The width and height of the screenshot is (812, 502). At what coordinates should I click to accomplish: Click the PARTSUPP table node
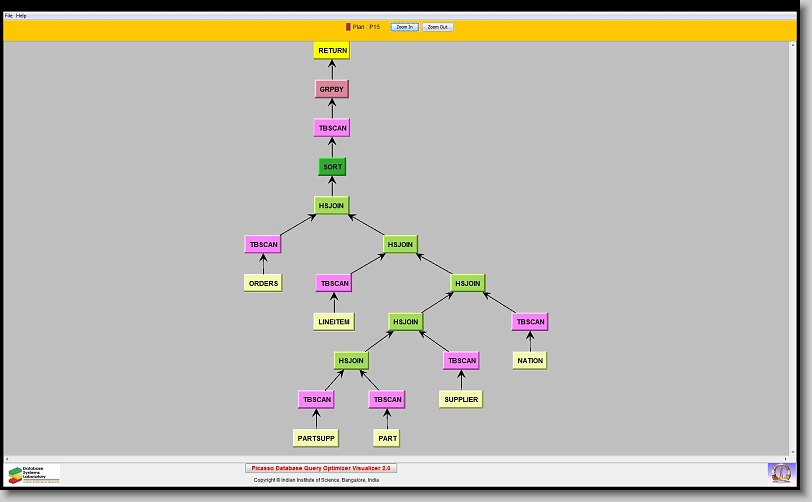[x=316, y=438]
